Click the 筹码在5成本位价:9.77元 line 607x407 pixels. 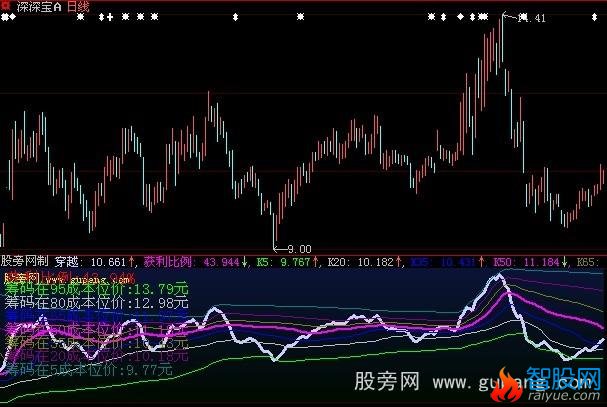89,370
